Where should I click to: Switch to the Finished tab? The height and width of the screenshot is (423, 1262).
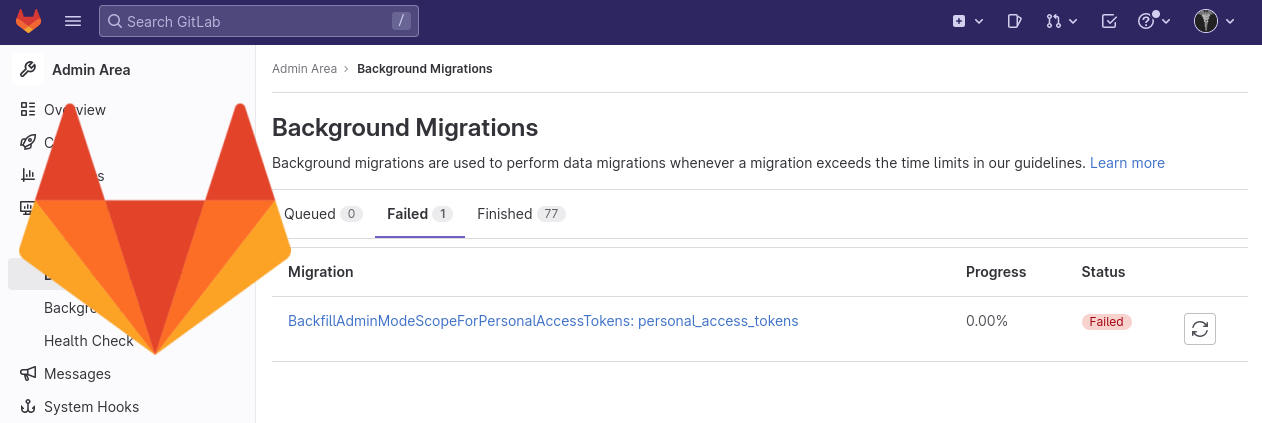tap(521, 214)
